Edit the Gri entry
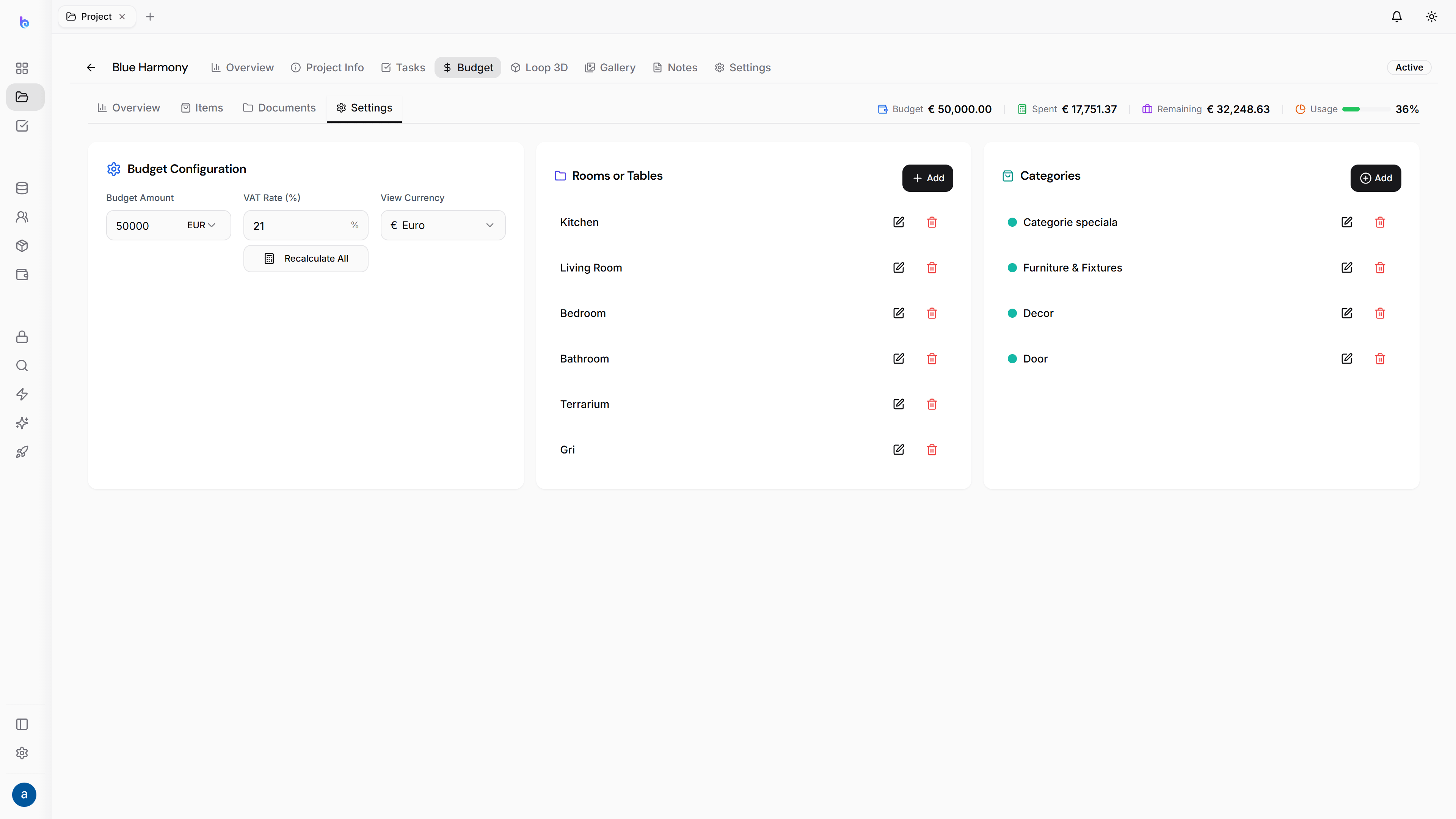Viewport: 1456px width, 819px height. (899, 450)
